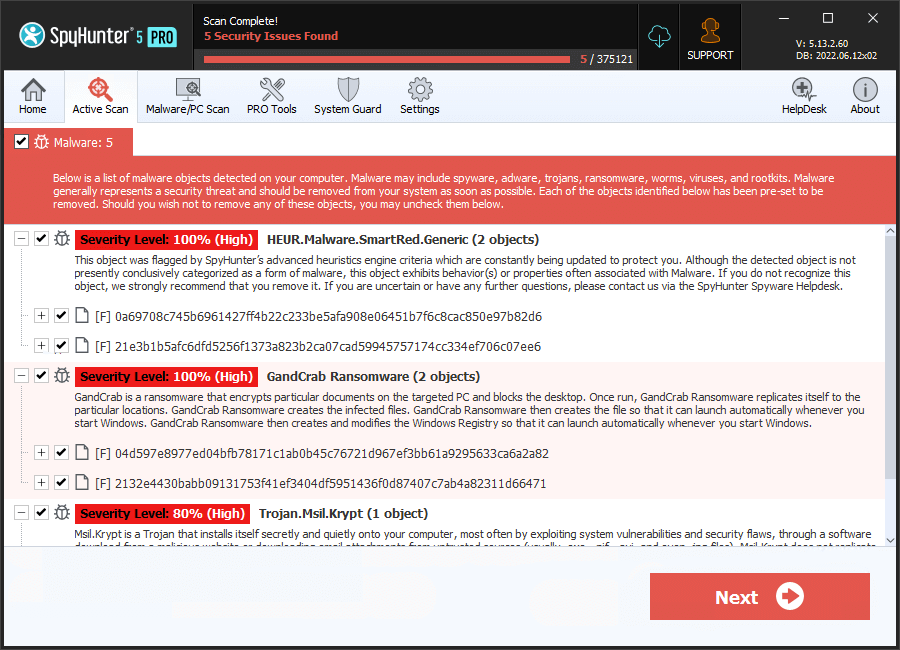Expand file entry starting with 2132e4430
This screenshot has width=900, height=650.
(x=41, y=483)
